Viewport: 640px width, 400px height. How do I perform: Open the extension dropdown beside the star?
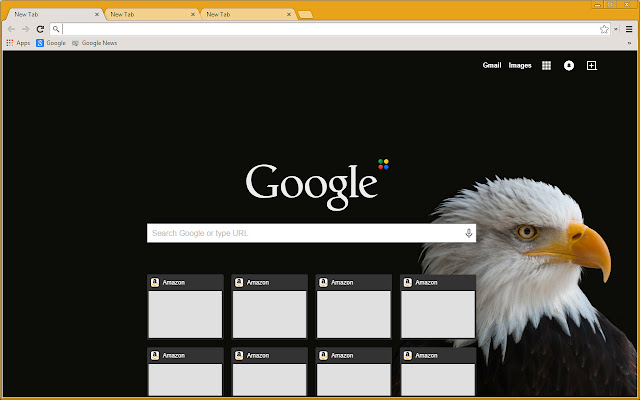click(616, 29)
